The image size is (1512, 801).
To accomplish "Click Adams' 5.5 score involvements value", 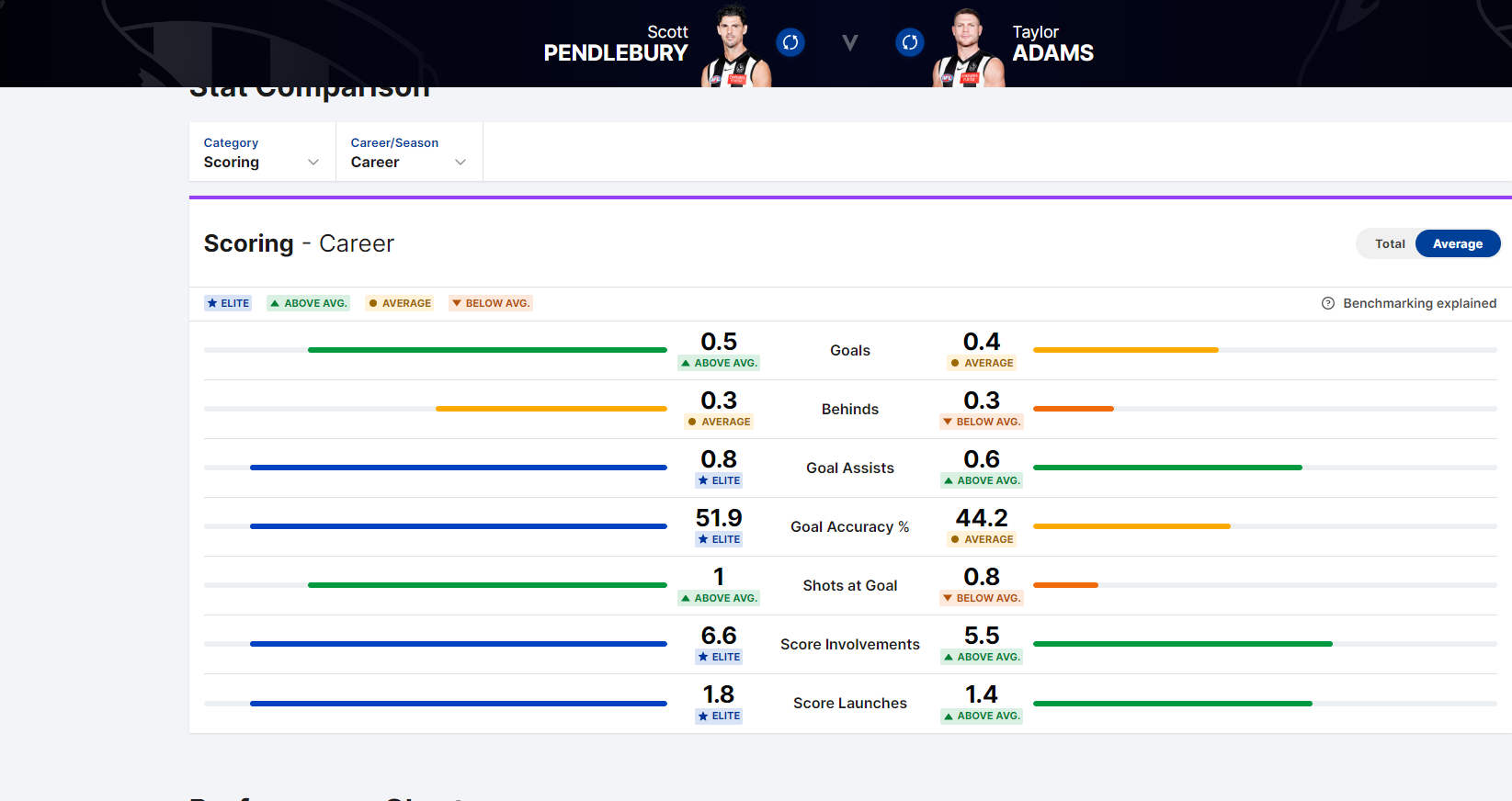I will [x=982, y=636].
